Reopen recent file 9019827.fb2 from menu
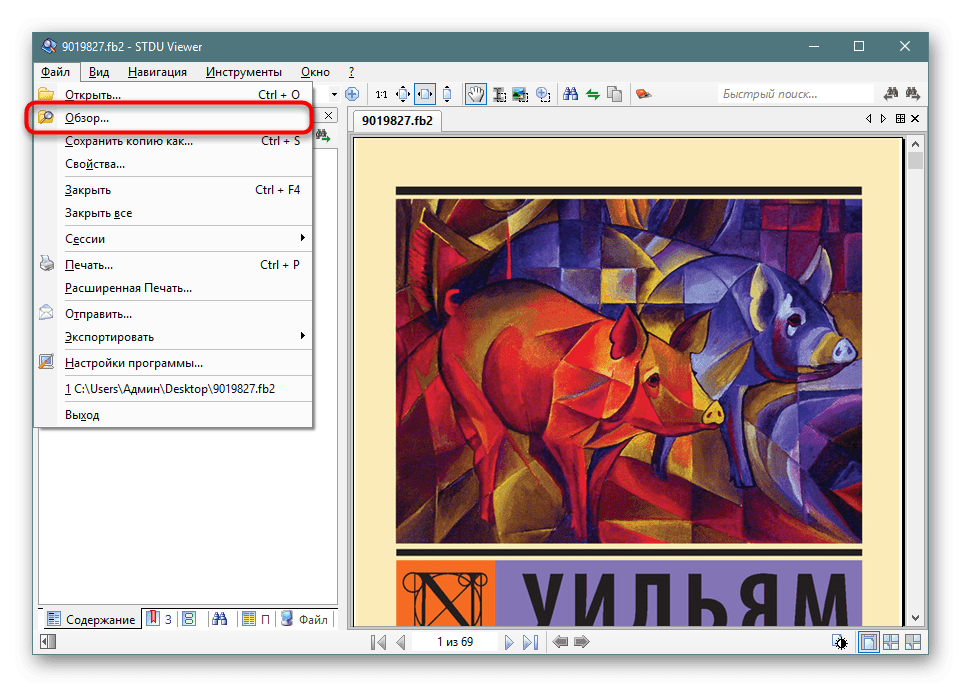 point(170,389)
